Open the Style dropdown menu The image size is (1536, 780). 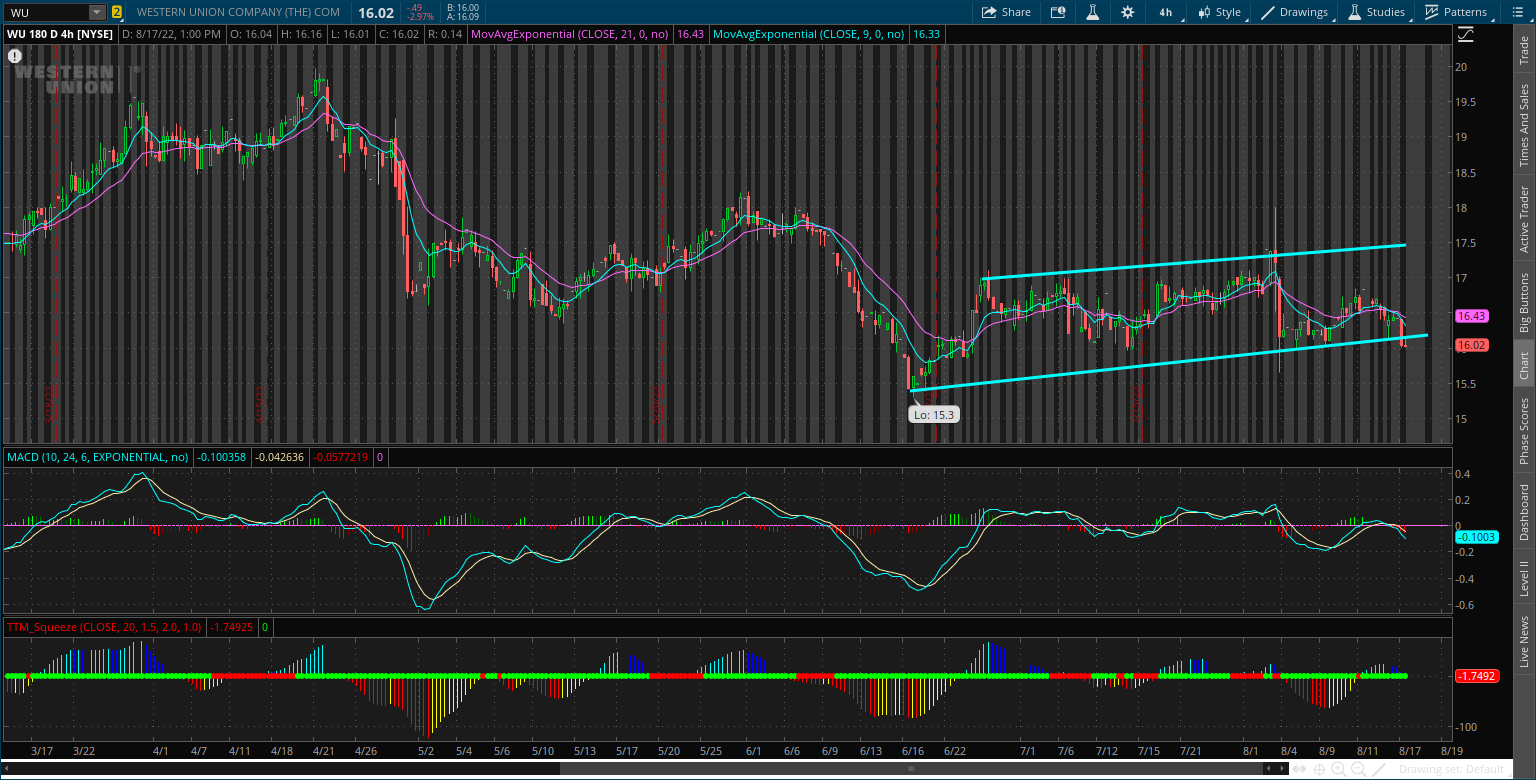(1220, 12)
